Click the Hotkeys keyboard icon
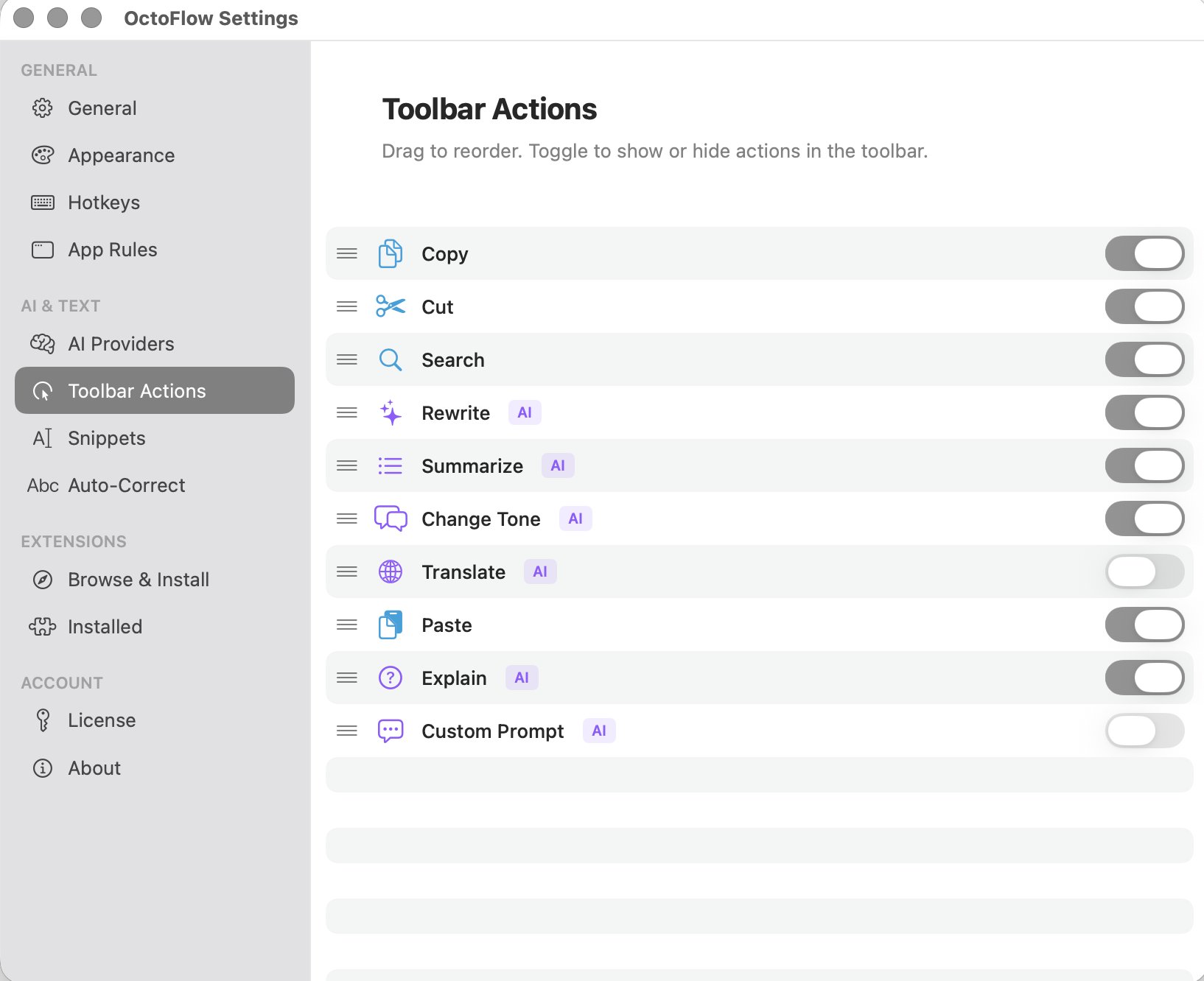This screenshot has height=981, width=1204. pos(43,203)
